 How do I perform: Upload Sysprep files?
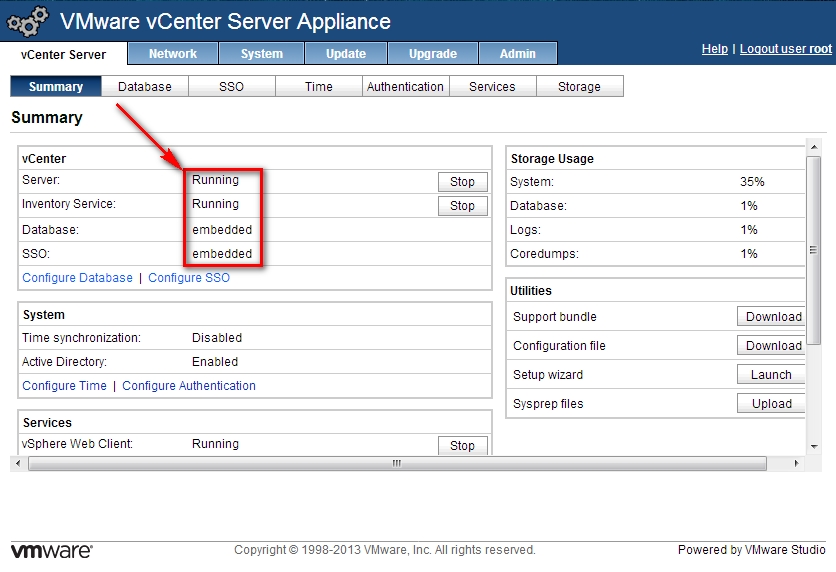pos(771,404)
